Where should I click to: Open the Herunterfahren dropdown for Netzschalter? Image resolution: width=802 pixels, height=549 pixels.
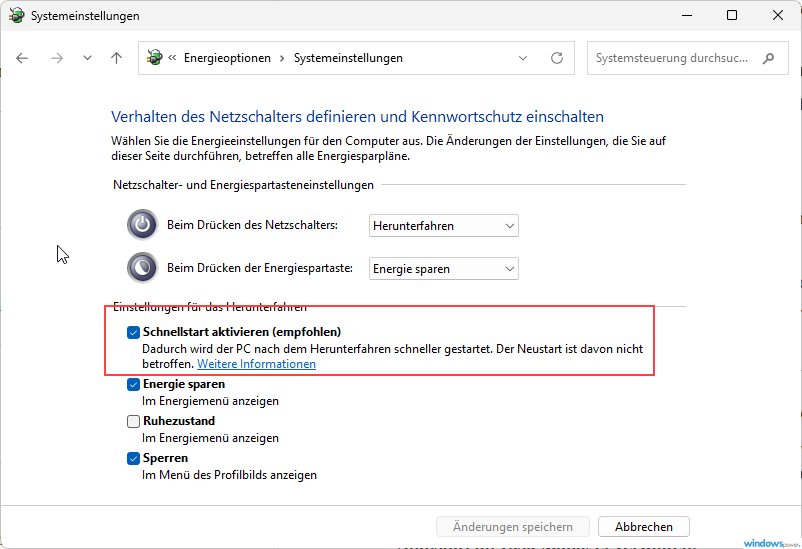pyautogui.click(x=443, y=226)
